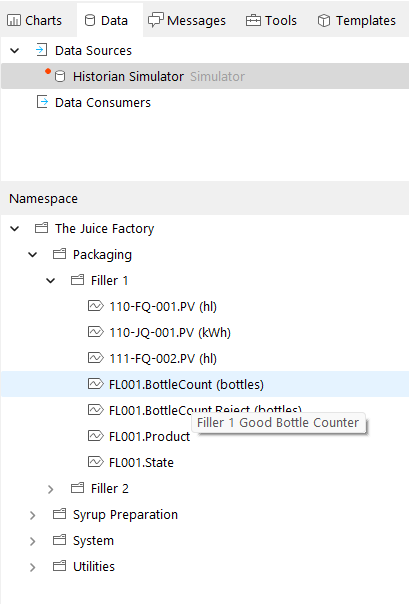Expand the Syrup Preparation folder
409x604 pixels.
[x=33, y=515]
